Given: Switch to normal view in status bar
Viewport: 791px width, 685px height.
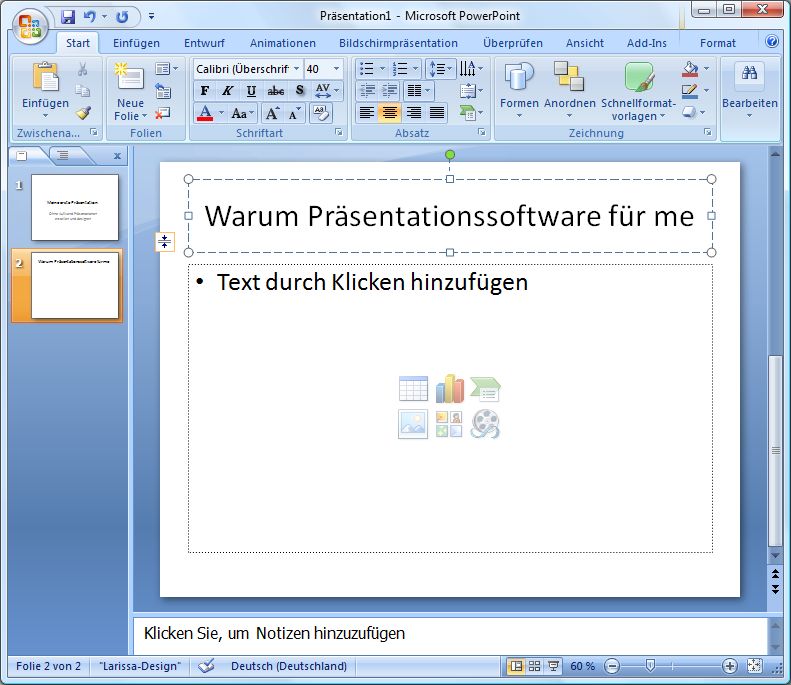Looking at the screenshot, I should pyautogui.click(x=516, y=666).
